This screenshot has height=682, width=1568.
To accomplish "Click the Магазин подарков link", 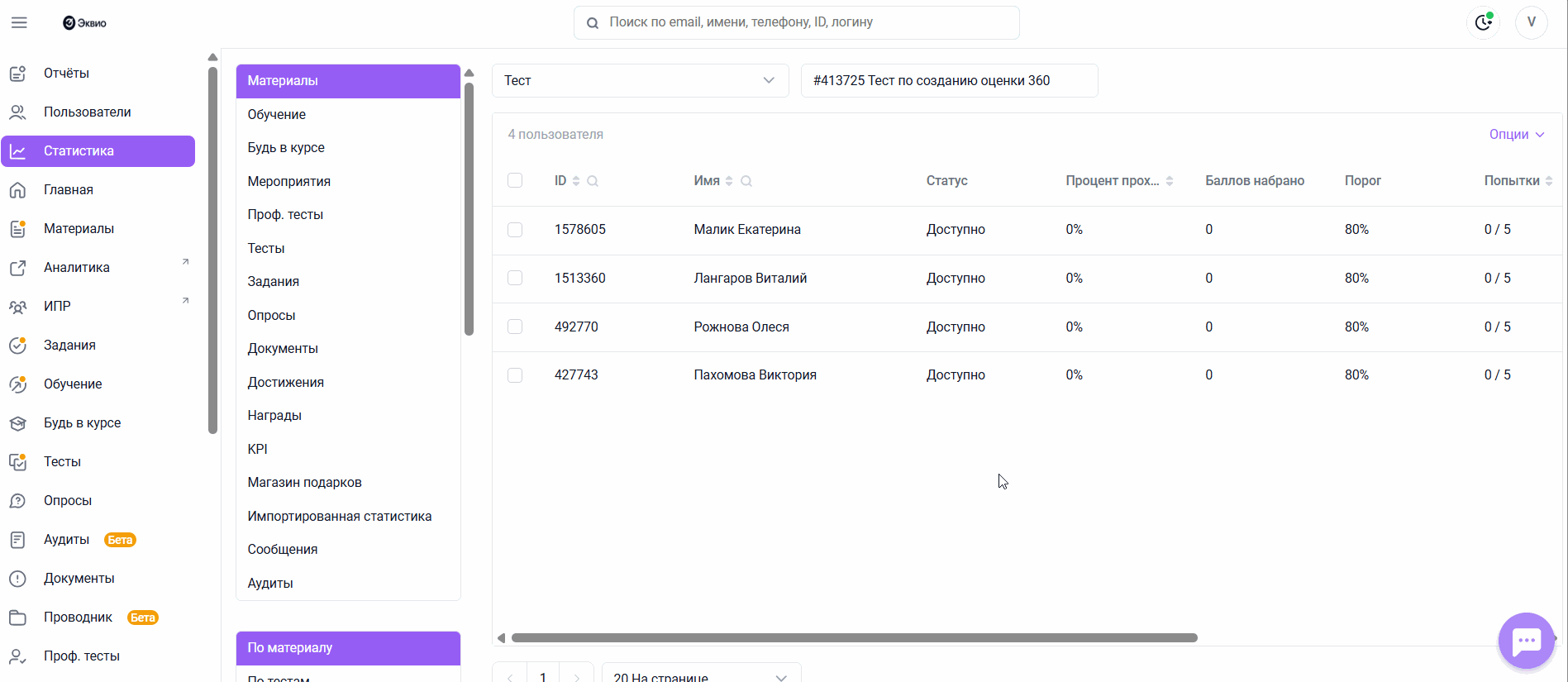I will coord(305,482).
